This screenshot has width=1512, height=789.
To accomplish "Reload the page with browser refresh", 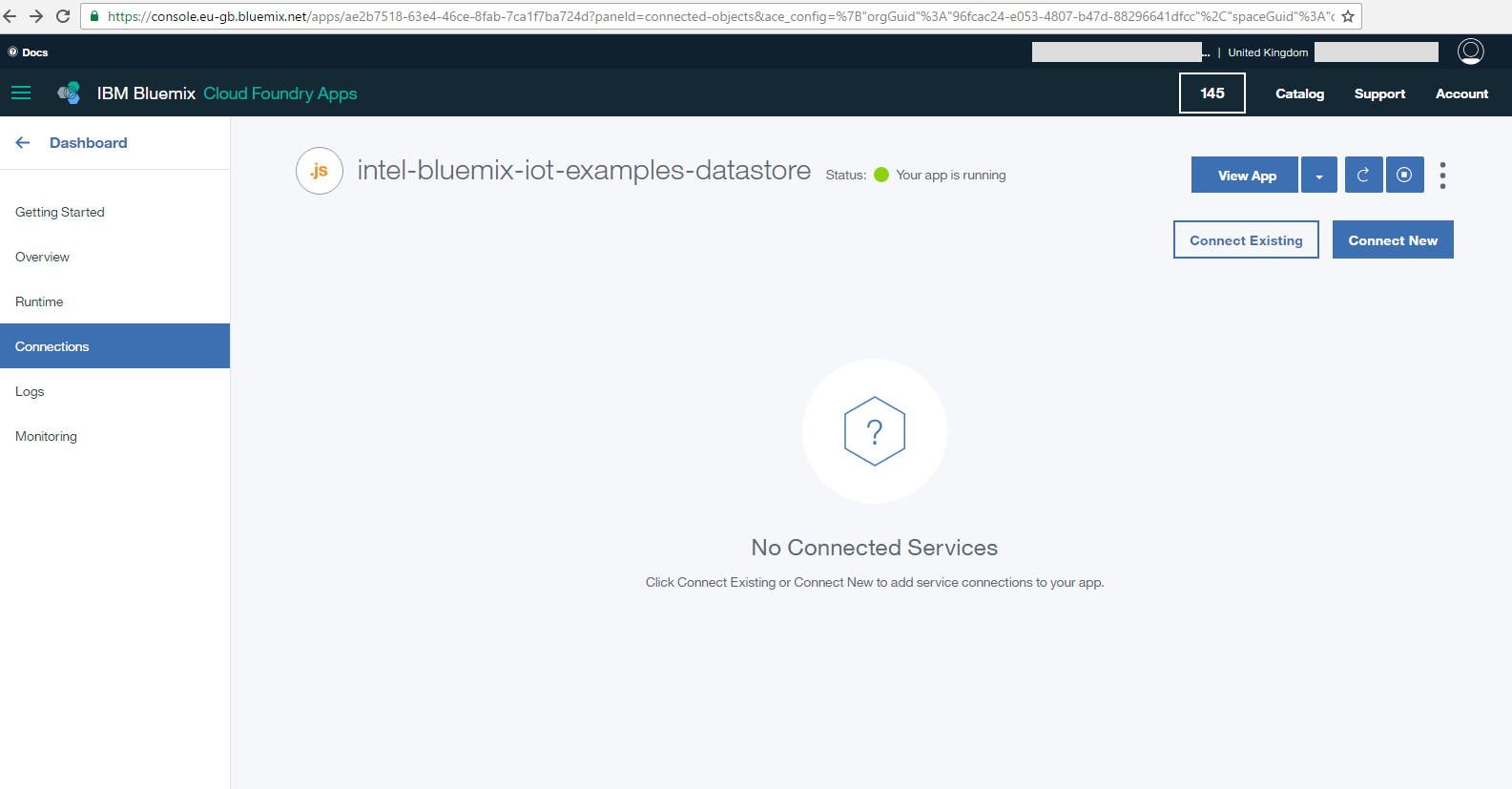I will 63,16.
